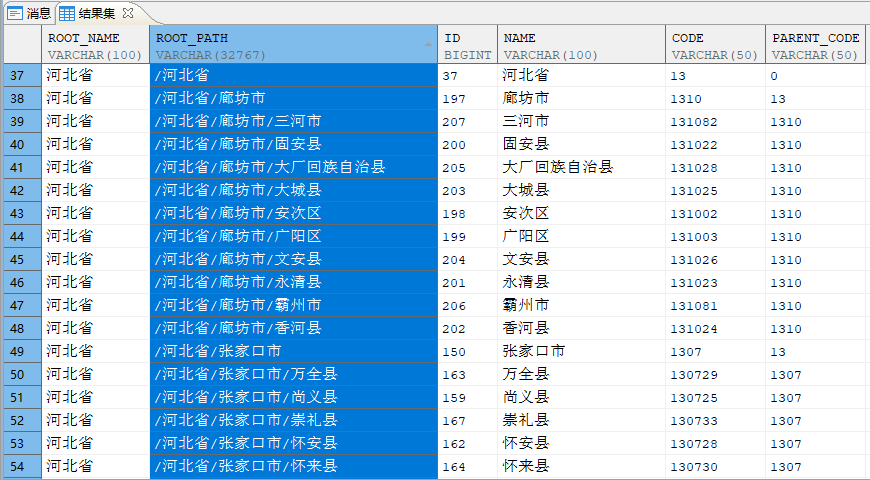Viewport: 870px width, 480px height.
Task: Select path cell /河北省/廊坊市/永清县
Action: coord(294,282)
